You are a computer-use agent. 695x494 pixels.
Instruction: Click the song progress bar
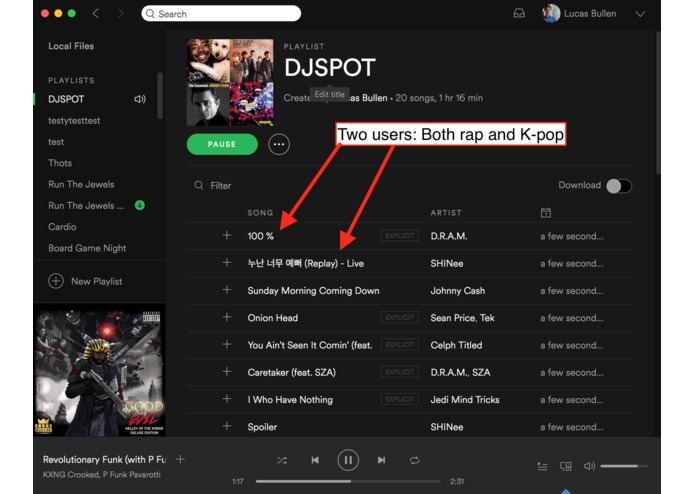coord(348,481)
